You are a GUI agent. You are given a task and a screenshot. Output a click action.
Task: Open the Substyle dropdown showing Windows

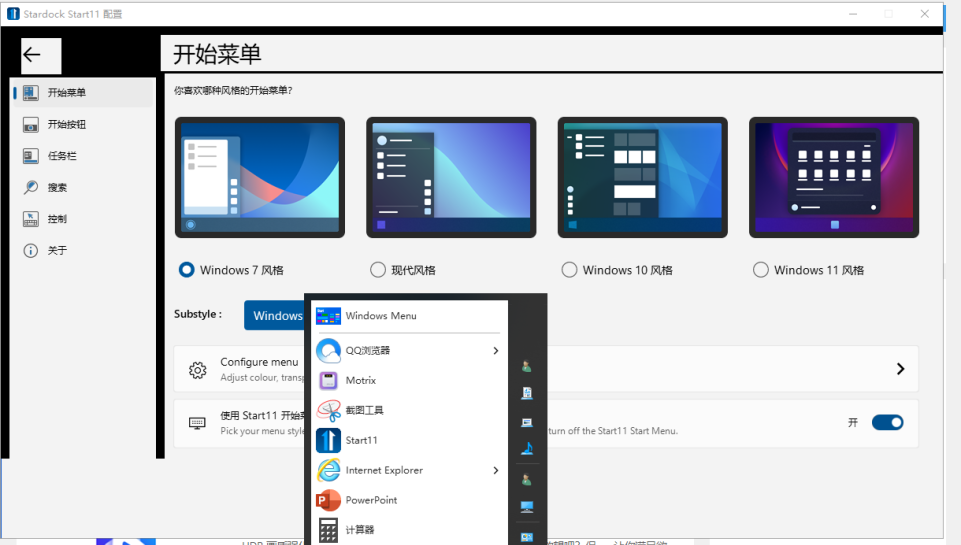coord(275,315)
